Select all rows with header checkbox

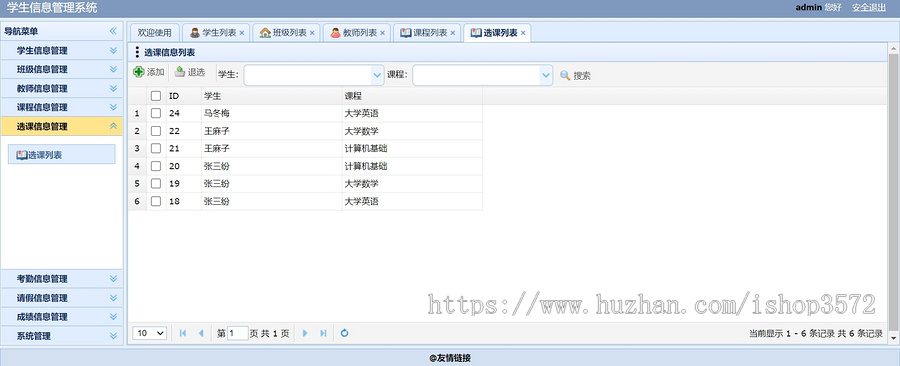tap(156, 96)
